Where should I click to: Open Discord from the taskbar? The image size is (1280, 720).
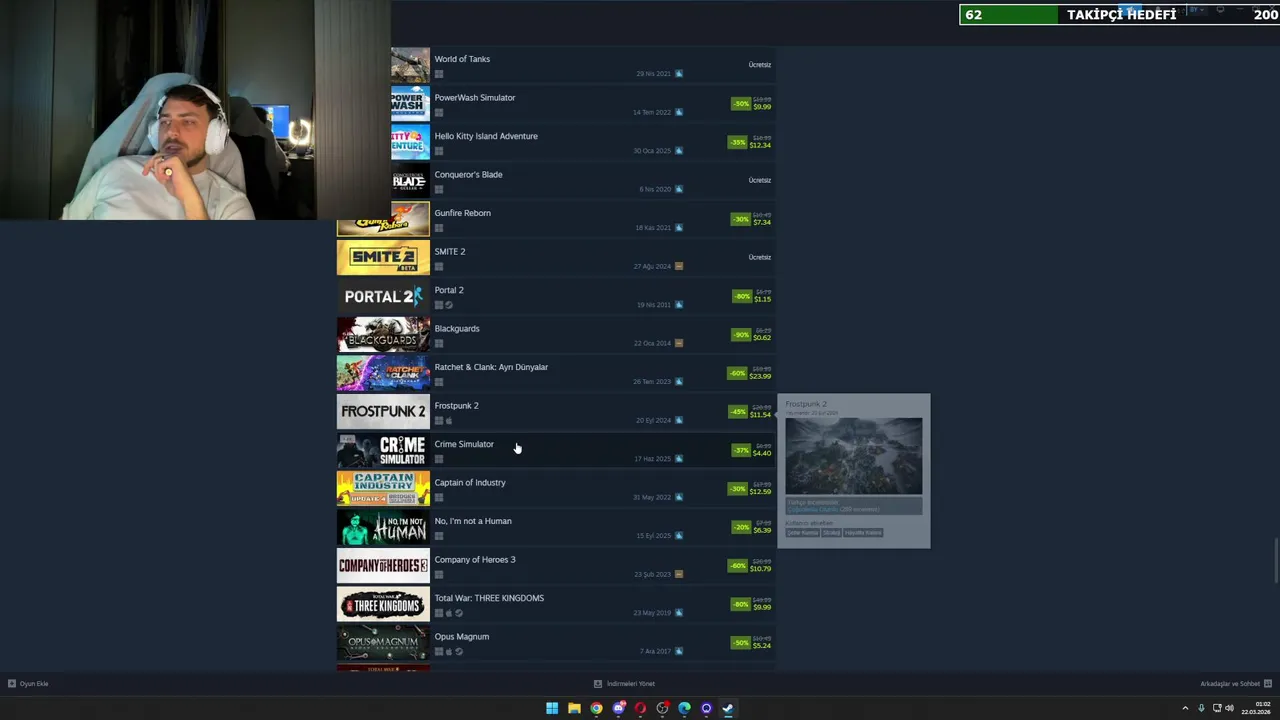[x=618, y=708]
